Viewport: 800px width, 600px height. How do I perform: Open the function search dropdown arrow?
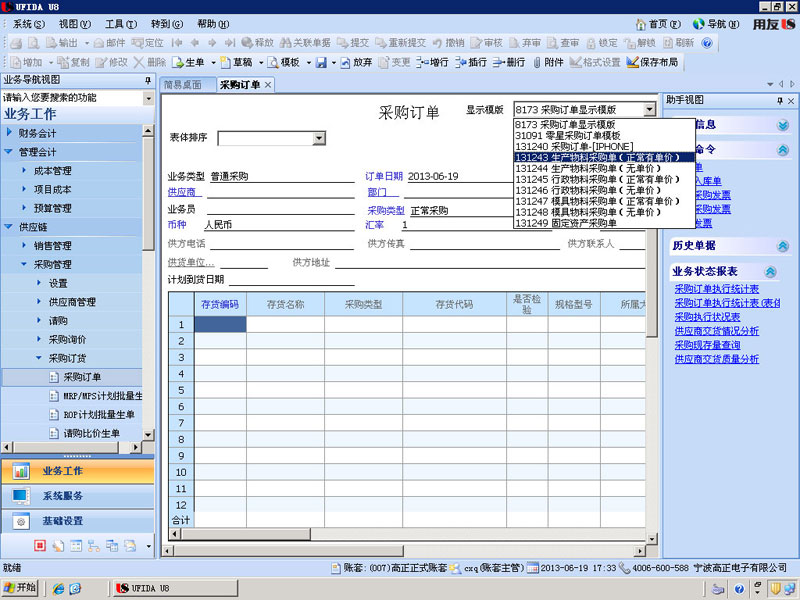(148, 98)
